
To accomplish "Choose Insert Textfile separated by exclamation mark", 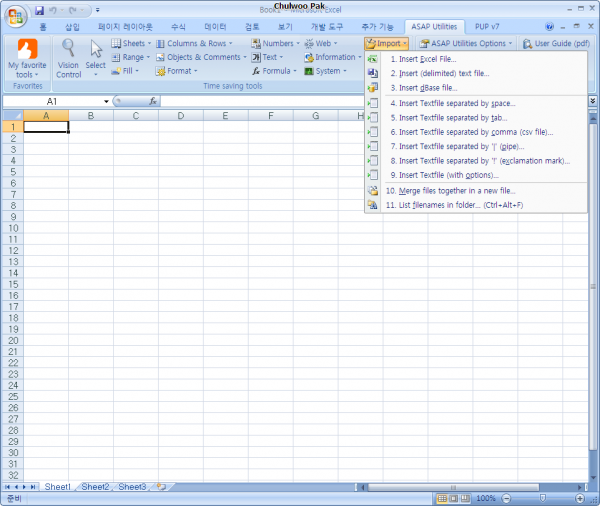I will (476, 161).
